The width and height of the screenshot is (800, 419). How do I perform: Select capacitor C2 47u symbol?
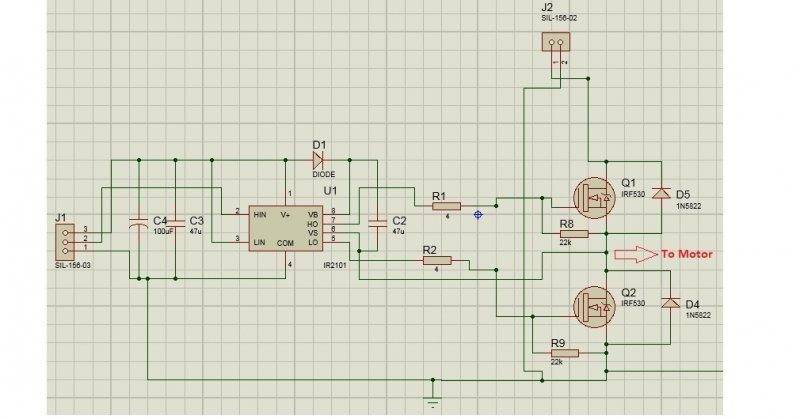pos(378,223)
